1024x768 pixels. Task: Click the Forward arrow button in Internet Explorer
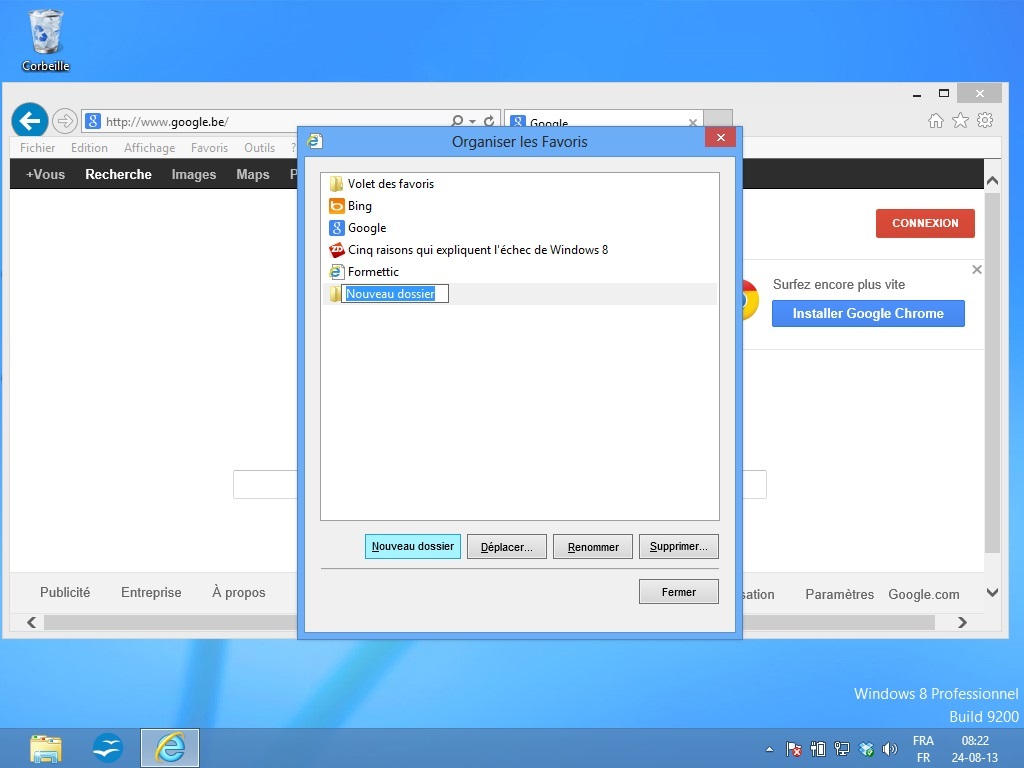[65, 121]
